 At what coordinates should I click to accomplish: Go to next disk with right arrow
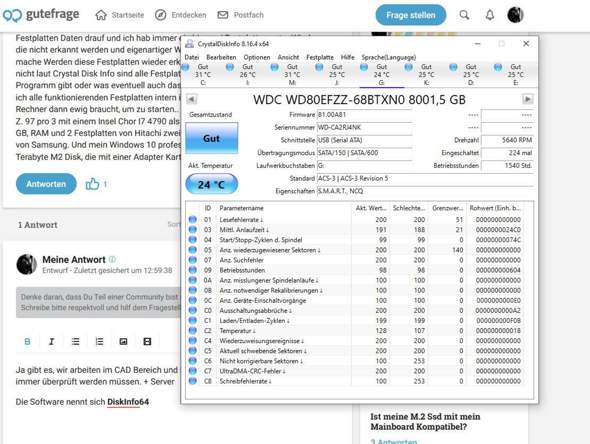528,99
